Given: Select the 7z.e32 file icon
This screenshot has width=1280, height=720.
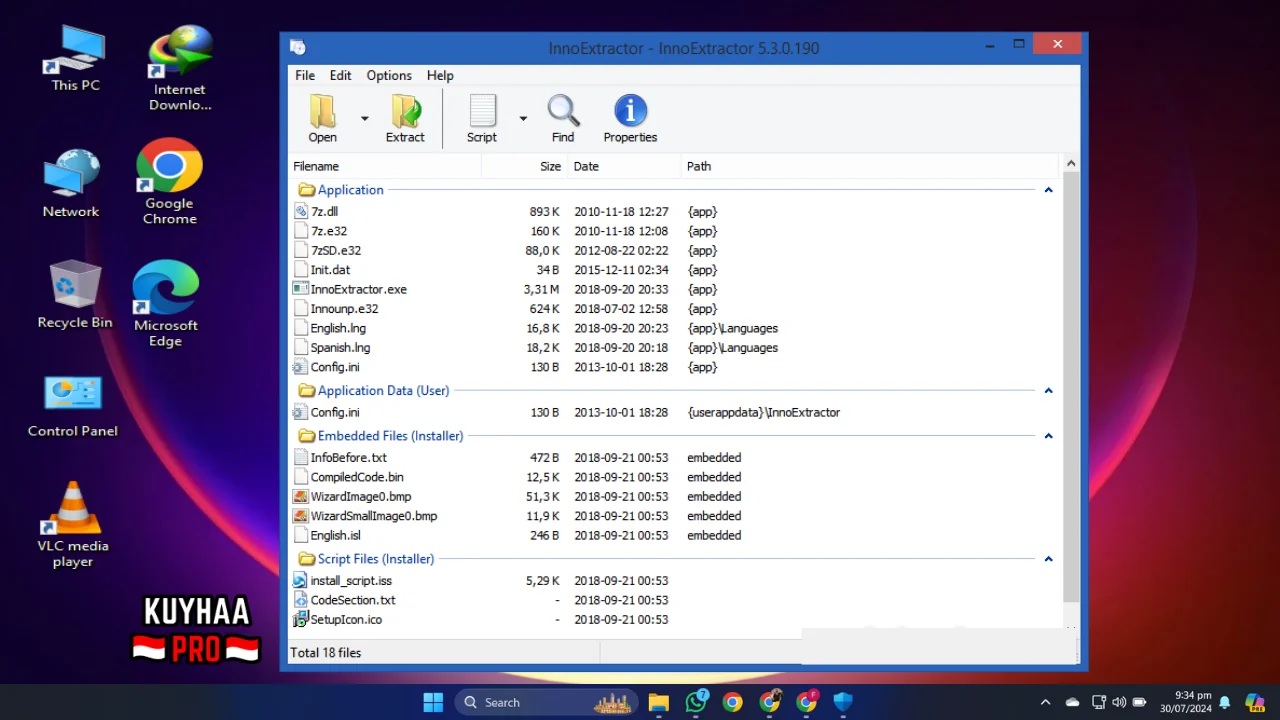Looking at the screenshot, I should pyautogui.click(x=302, y=231).
